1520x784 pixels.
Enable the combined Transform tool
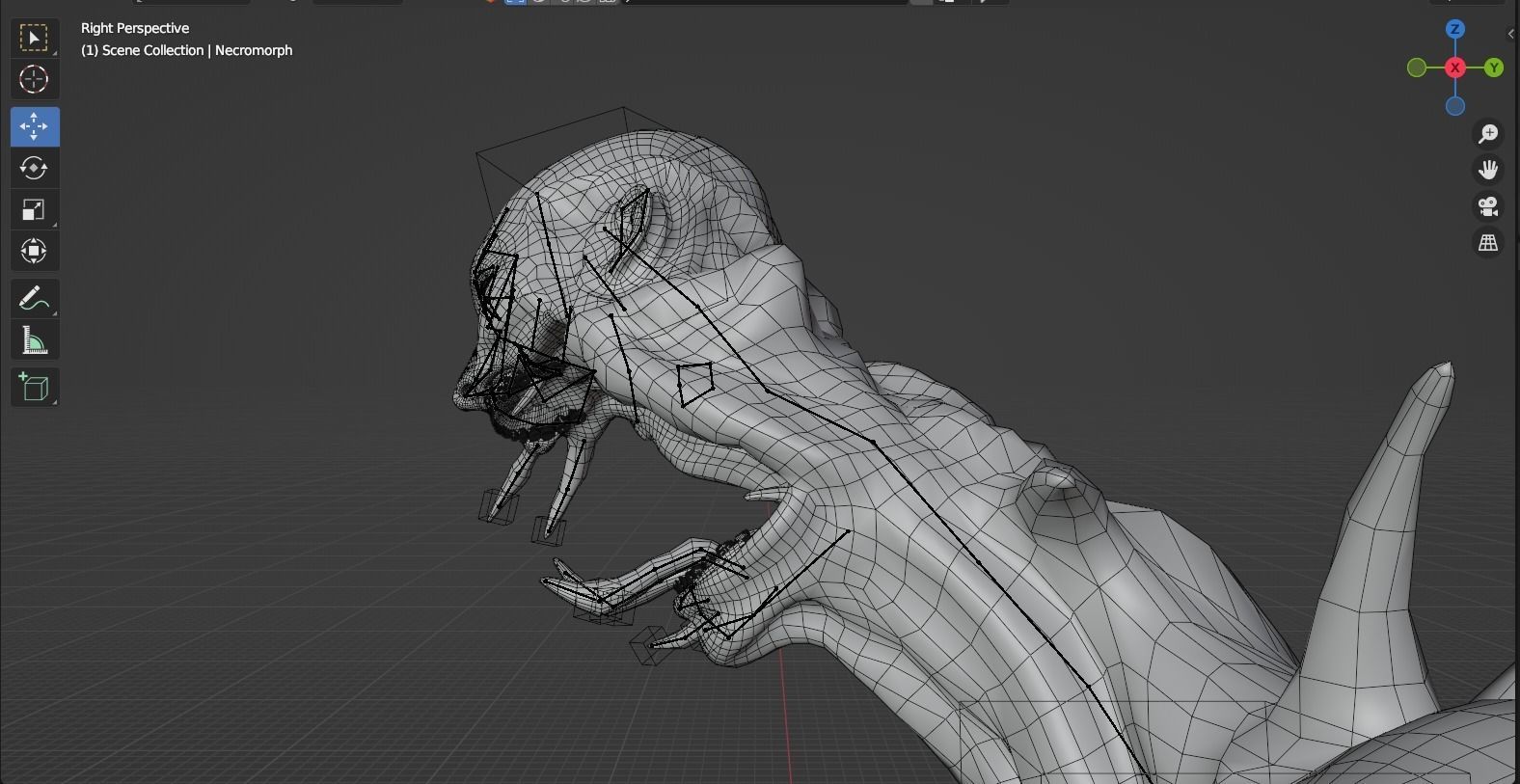pyautogui.click(x=35, y=251)
